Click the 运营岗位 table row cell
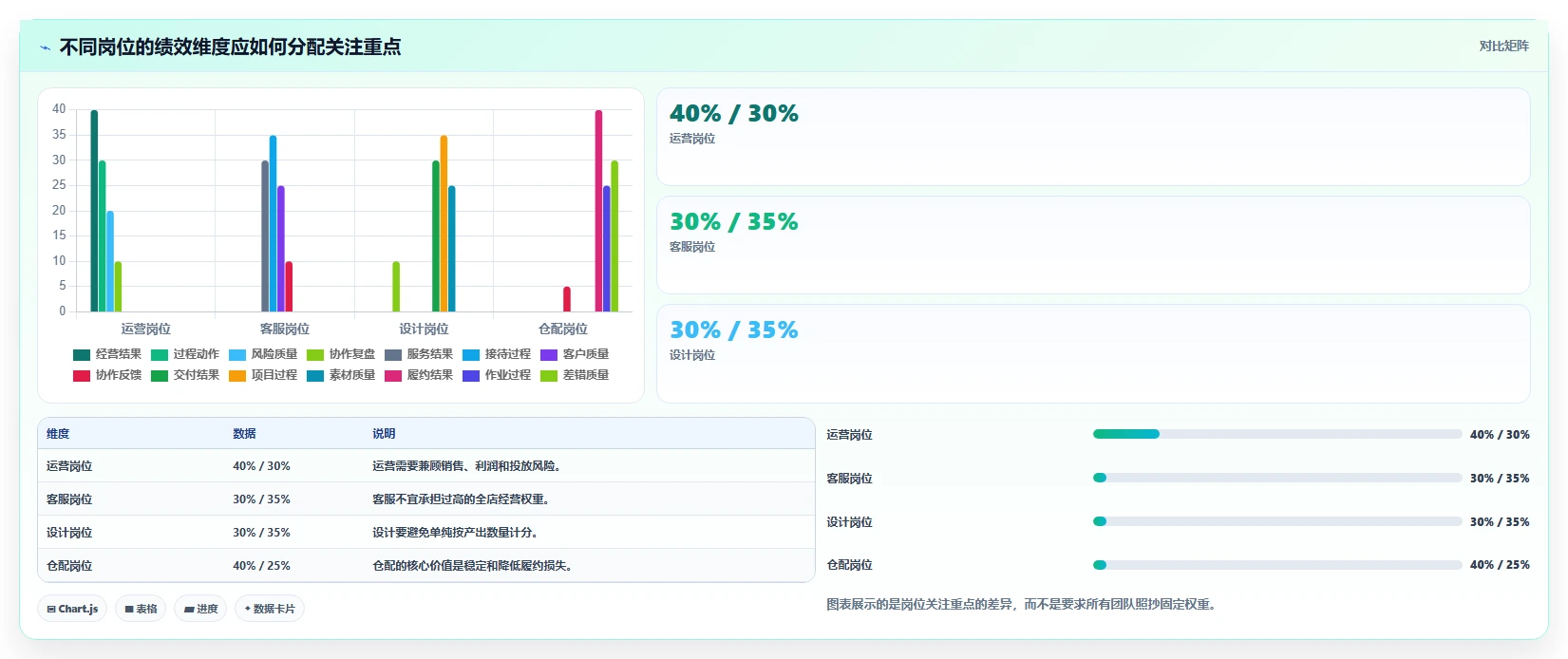The height and width of the screenshot is (659, 1568). click(x=69, y=466)
